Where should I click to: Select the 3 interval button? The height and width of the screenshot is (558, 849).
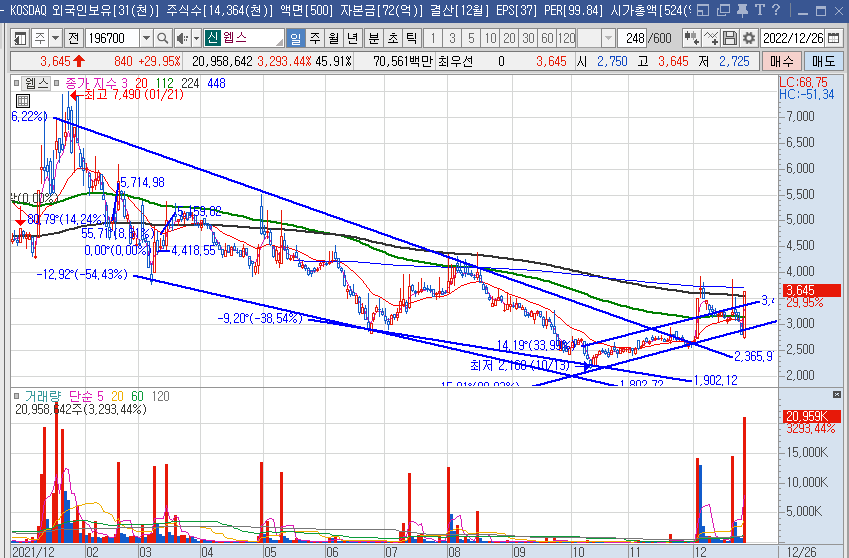452,38
